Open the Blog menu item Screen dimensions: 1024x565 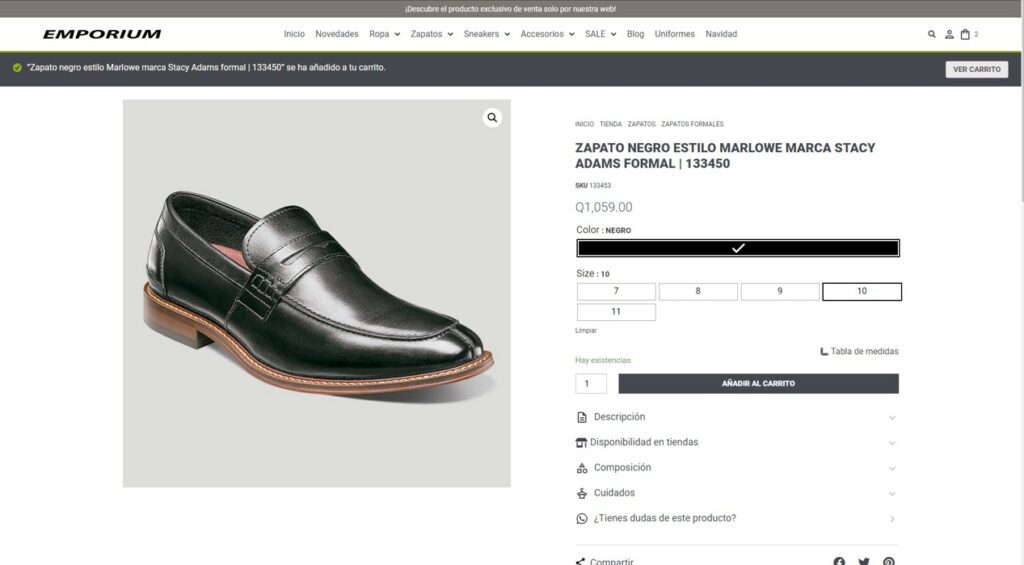pyautogui.click(x=635, y=34)
